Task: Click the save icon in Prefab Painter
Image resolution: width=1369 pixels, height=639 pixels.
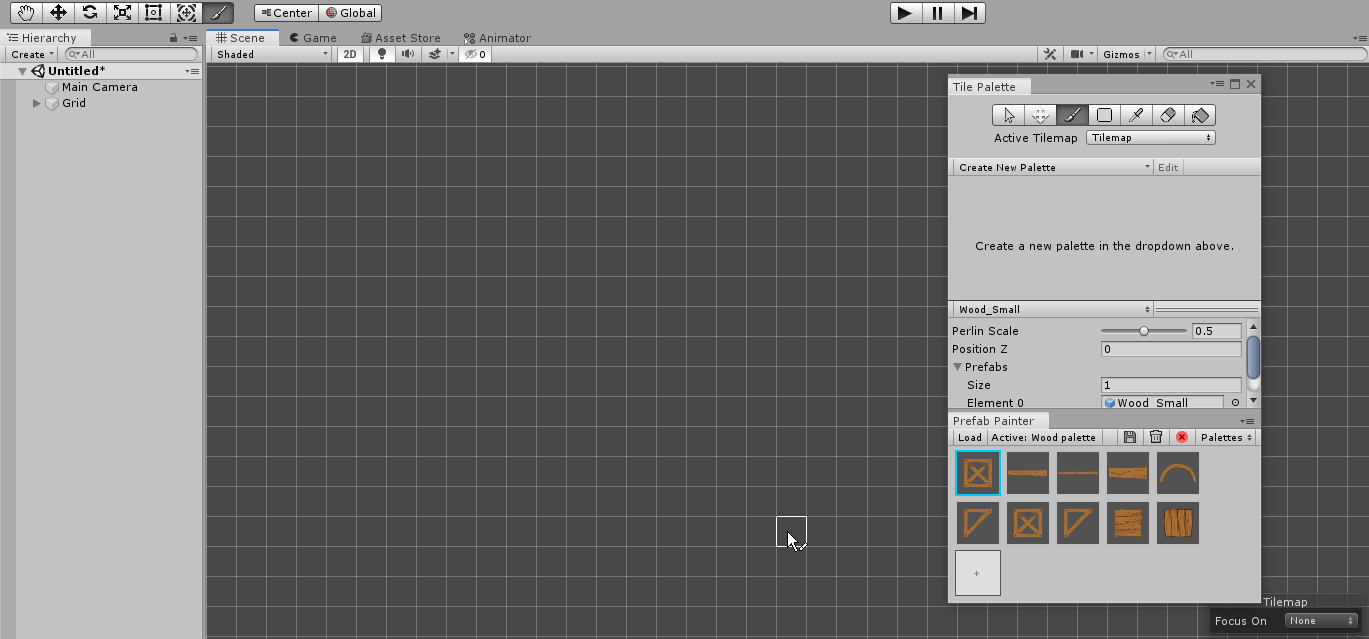Action: (x=1129, y=437)
